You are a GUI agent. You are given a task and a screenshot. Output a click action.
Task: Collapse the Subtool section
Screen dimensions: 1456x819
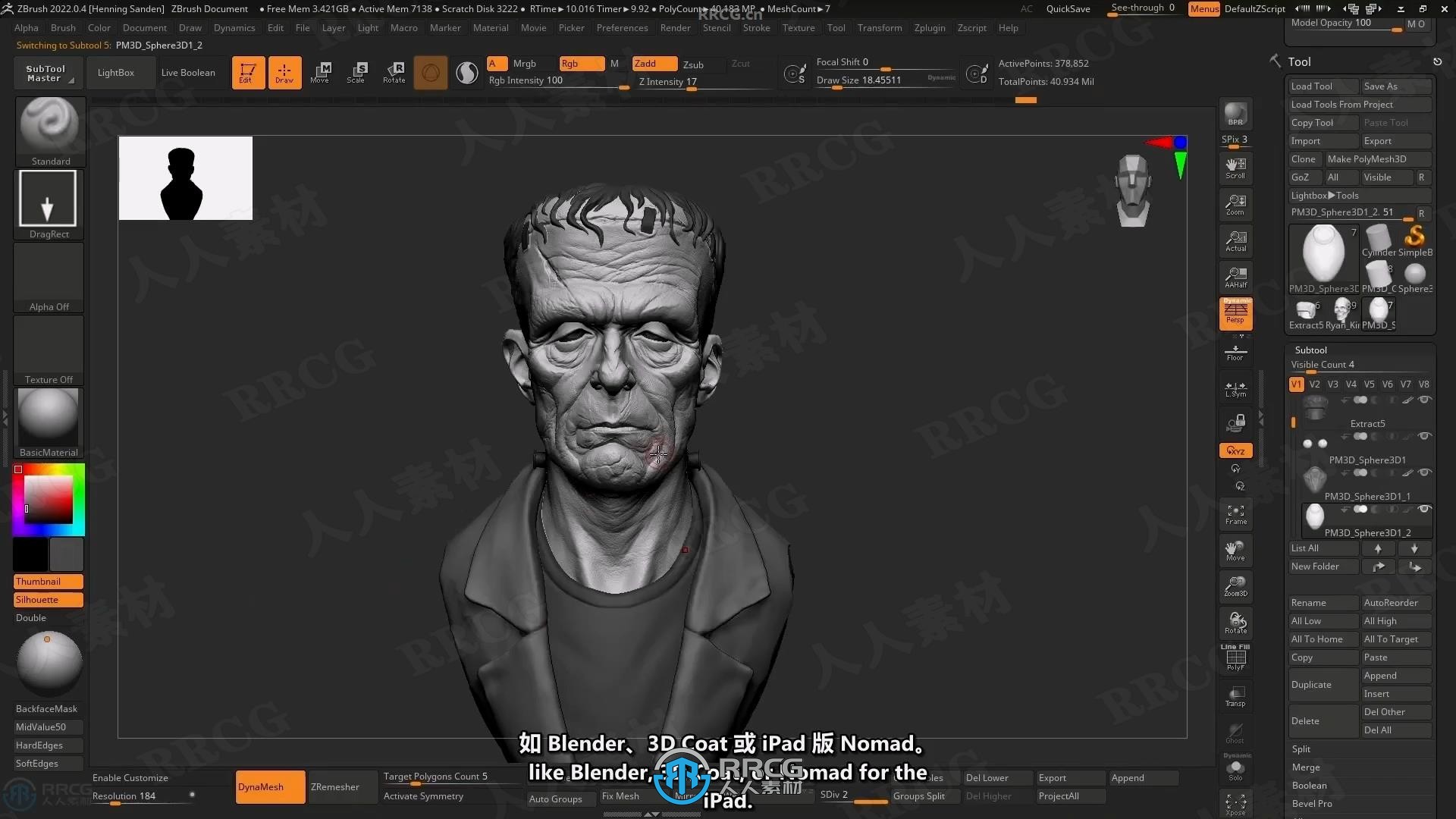click(x=1310, y=350)
